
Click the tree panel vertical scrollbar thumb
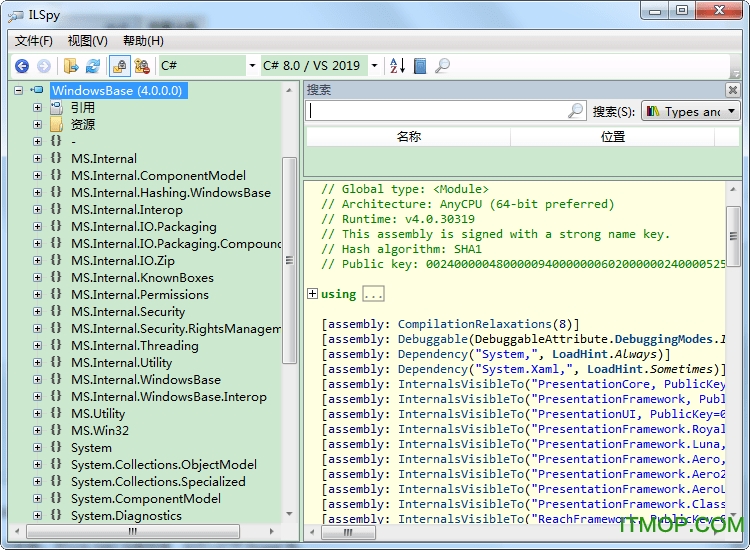(x=289, y=260)
